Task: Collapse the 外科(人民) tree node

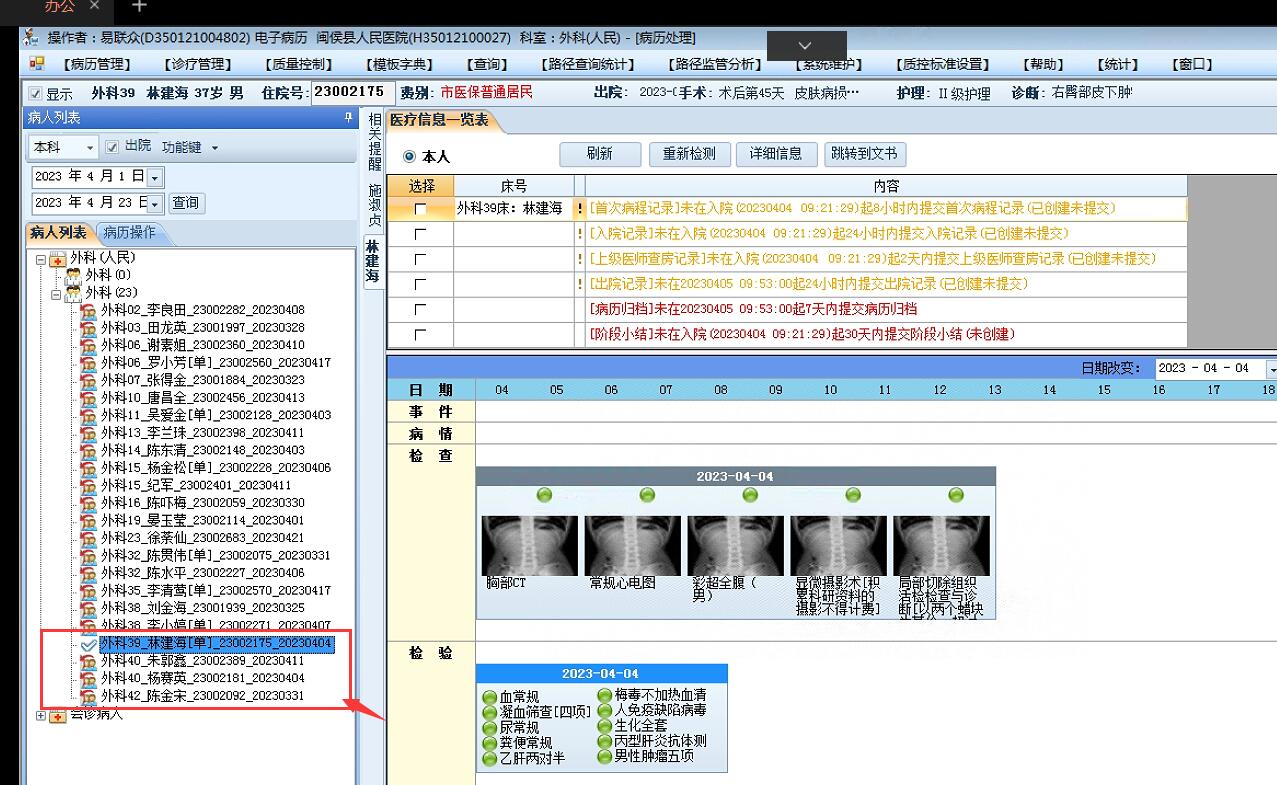Action: coord(41,259)
